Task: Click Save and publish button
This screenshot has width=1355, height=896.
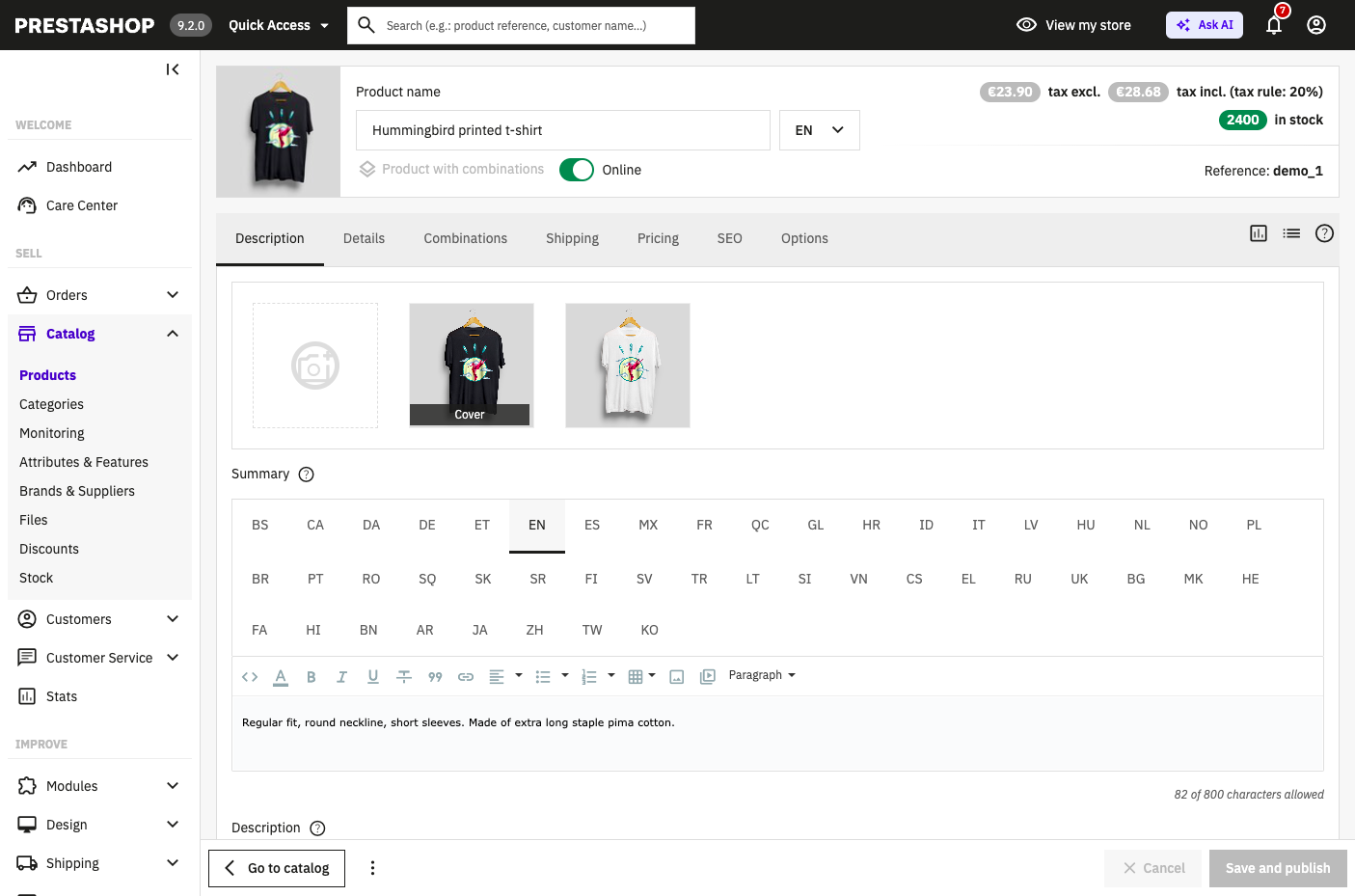Action: point(1278,868)
